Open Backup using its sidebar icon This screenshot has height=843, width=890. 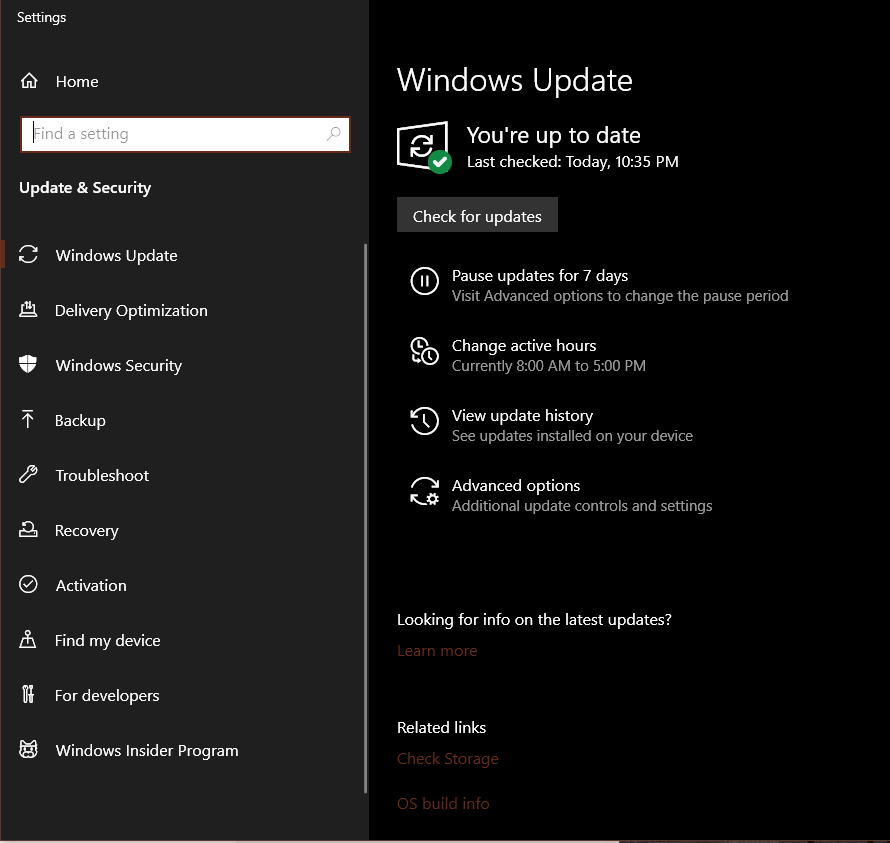(x=29, y=420)
